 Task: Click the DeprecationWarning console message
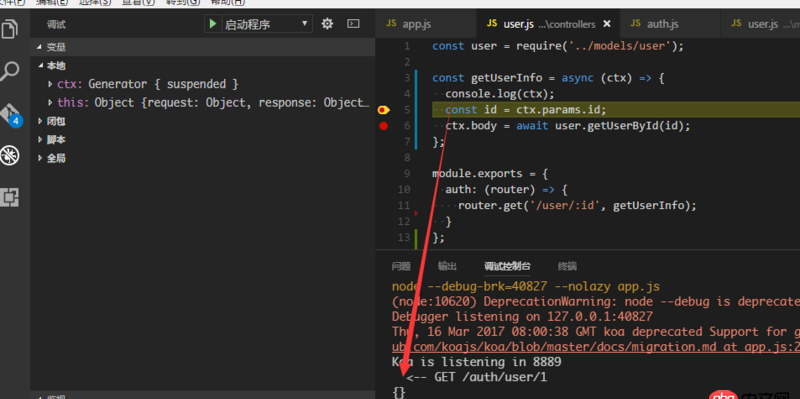tap(595, 302)
